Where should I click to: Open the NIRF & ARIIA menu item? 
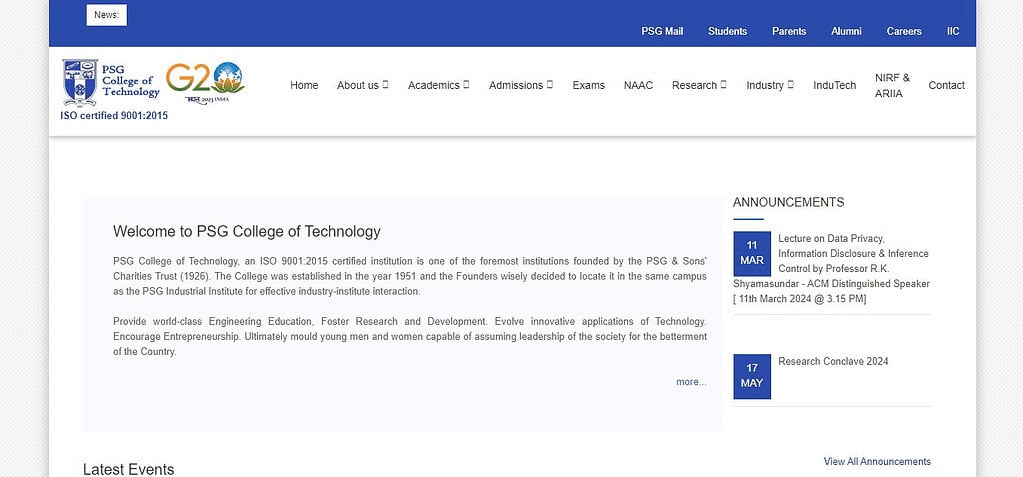point(892,85)
